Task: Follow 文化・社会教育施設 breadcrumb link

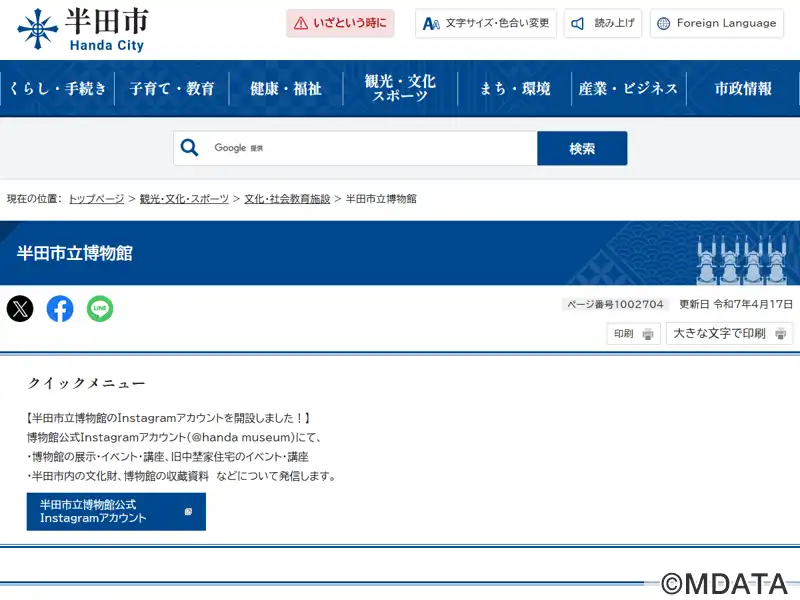Action: [287, 199]
